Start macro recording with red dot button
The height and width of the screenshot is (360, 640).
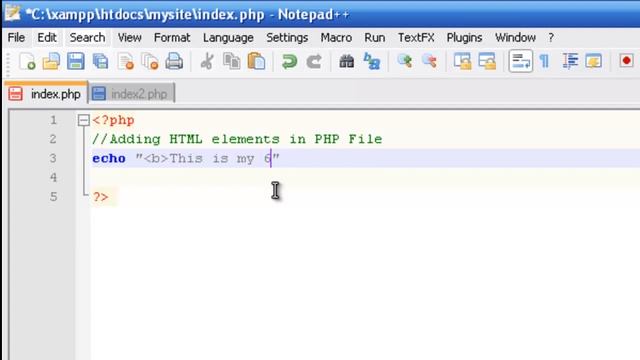[626, 61]
